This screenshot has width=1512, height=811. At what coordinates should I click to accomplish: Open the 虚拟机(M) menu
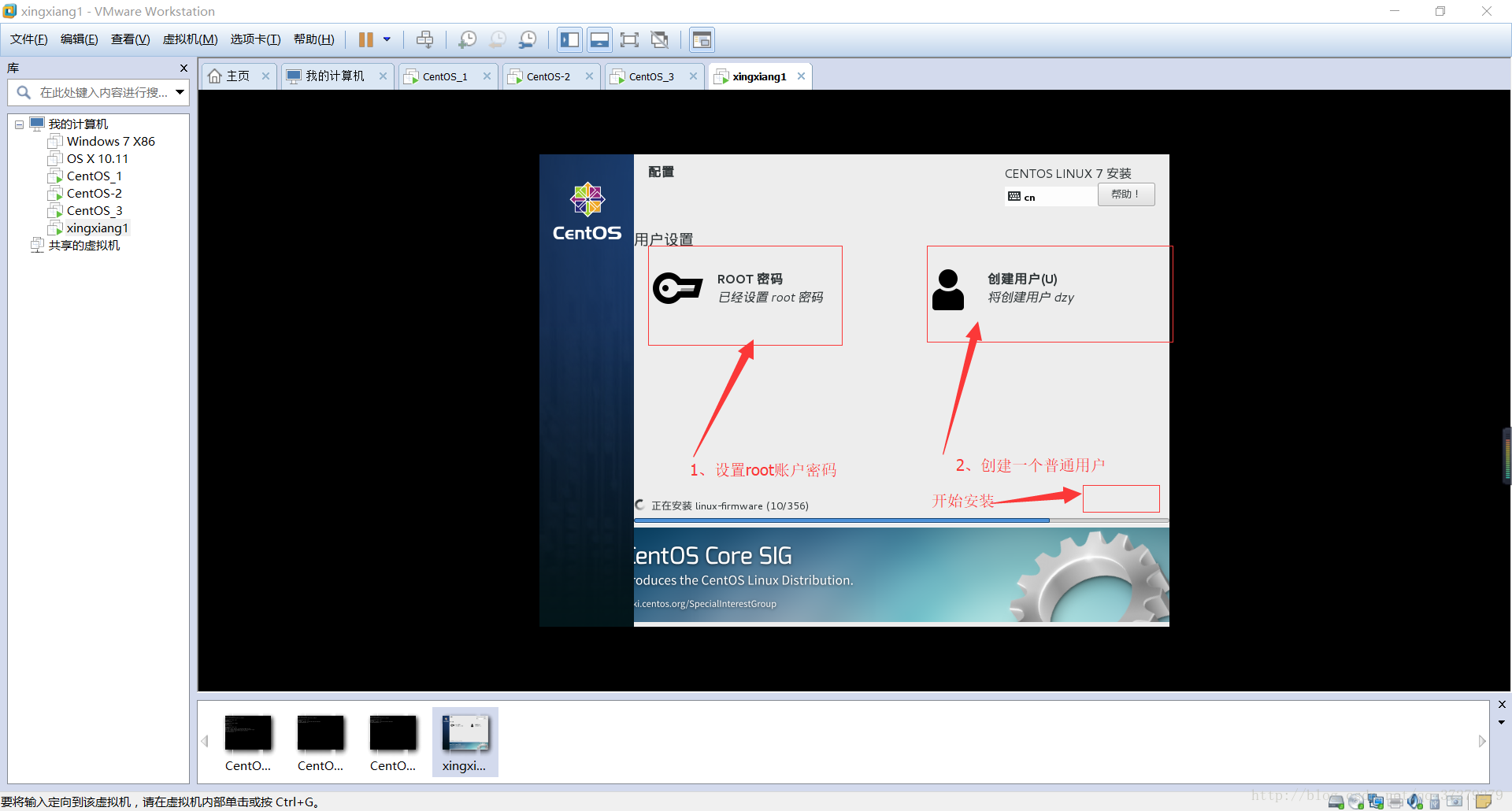(x=191, y=39)
